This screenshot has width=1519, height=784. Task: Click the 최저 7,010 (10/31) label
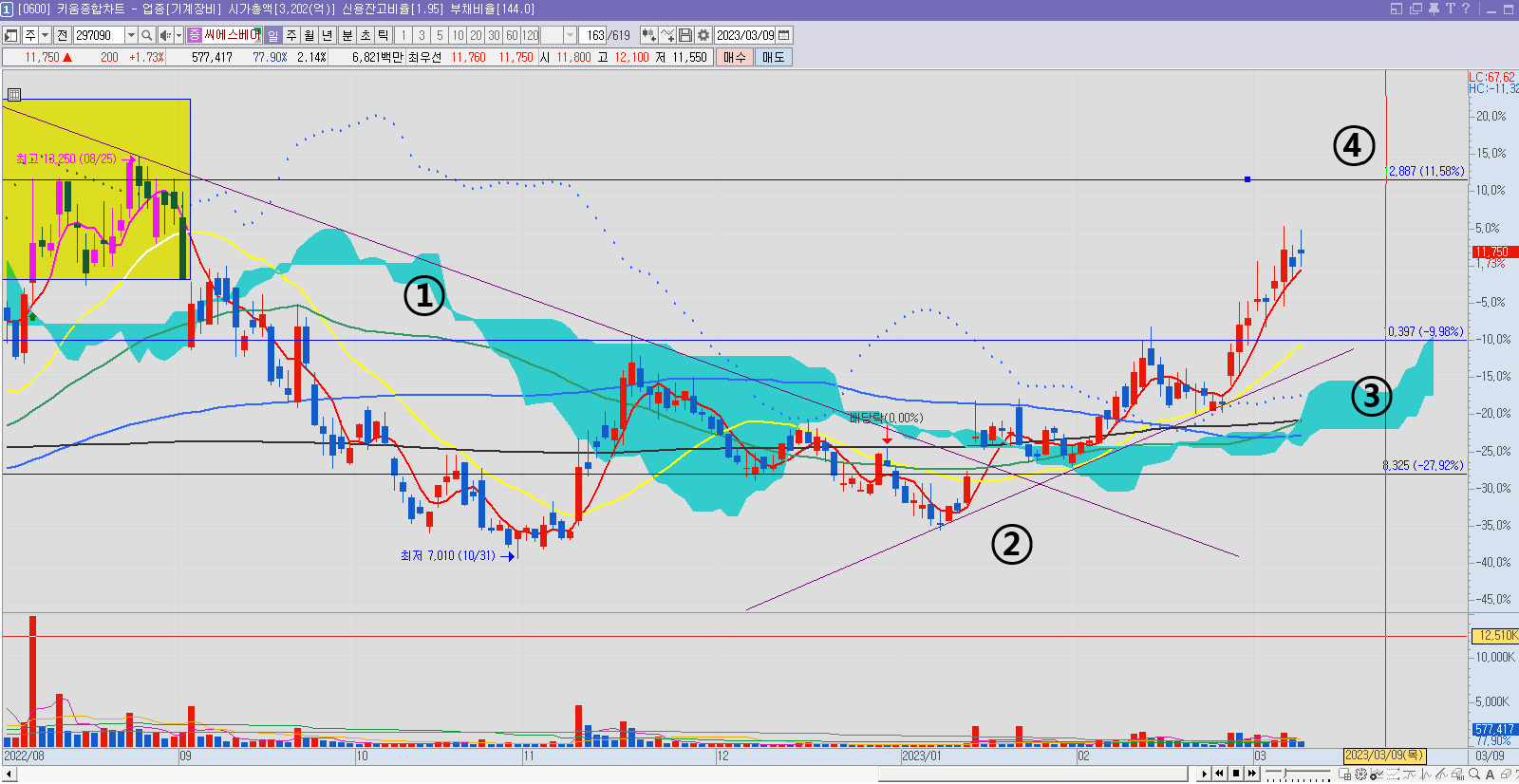click(x=447, y=555)
